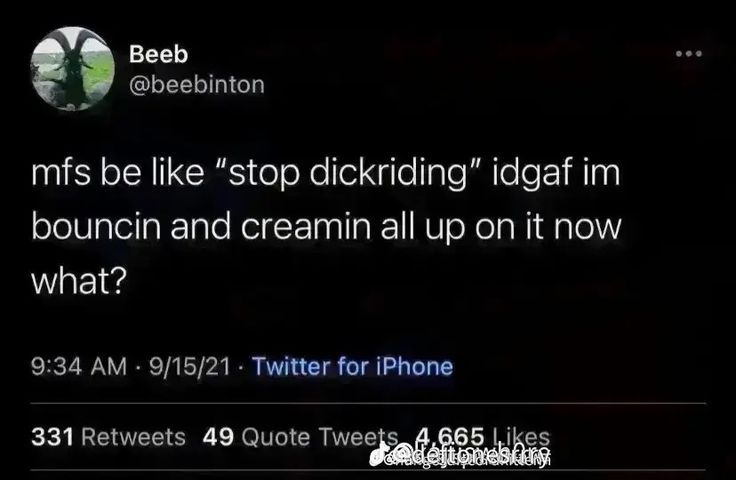Open the Retweets label list

click(133, 437)
